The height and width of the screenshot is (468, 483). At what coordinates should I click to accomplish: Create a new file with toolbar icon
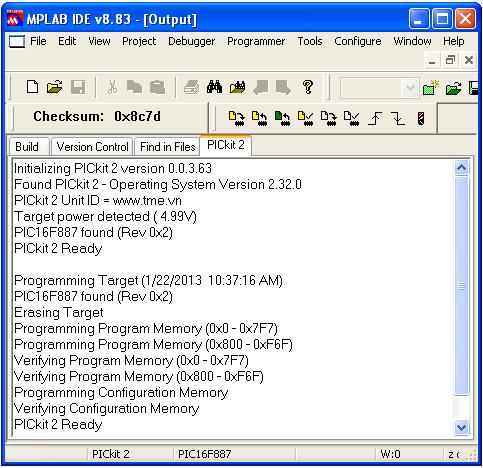pos(32,87)
